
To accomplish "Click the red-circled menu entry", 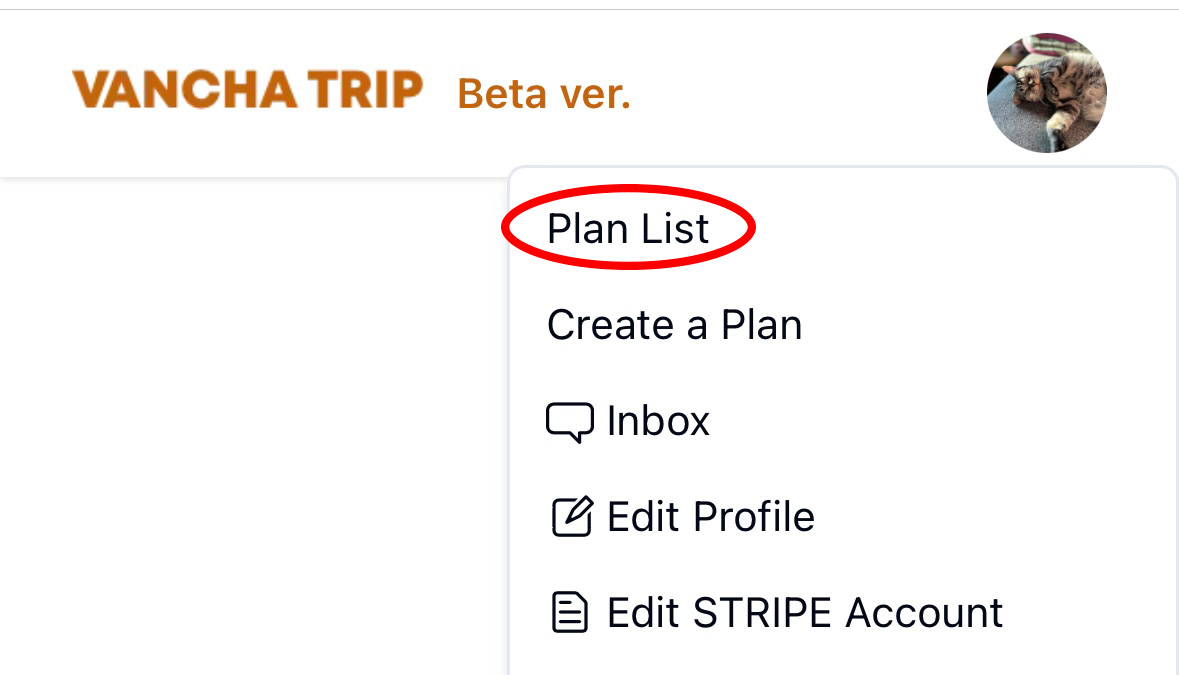I will [x=628, y=229].
